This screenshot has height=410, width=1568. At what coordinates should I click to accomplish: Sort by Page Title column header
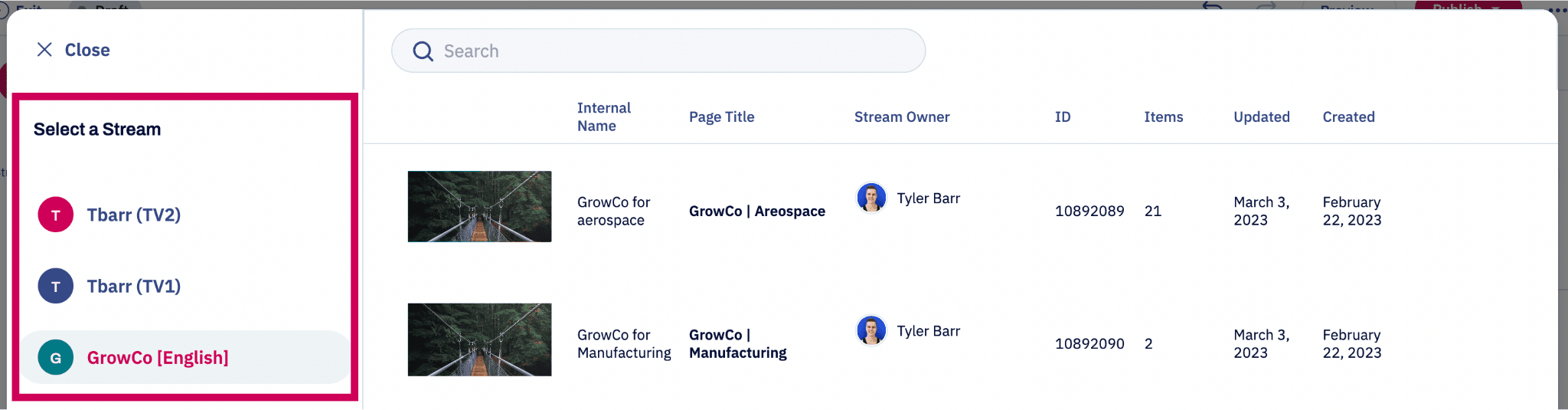click(721, 116)
